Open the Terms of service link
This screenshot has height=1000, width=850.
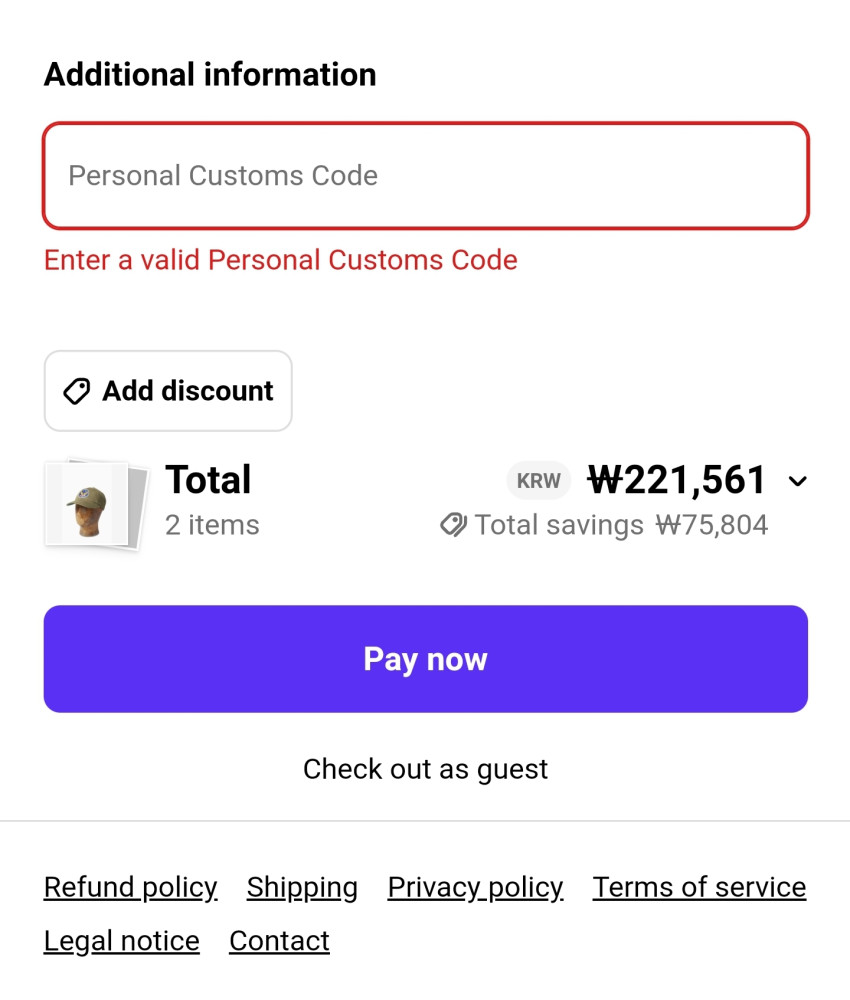click(x=699, y=887)
